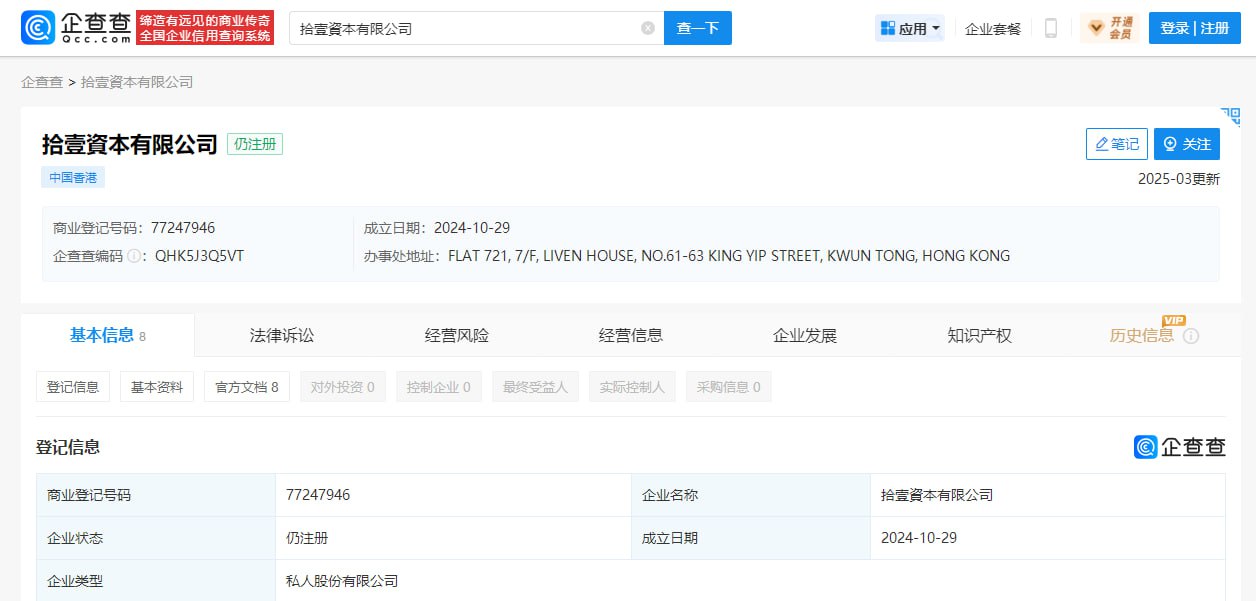Run search with the 查一下 button
Screen dimensions: 1256x601
[x=698, y=28]
